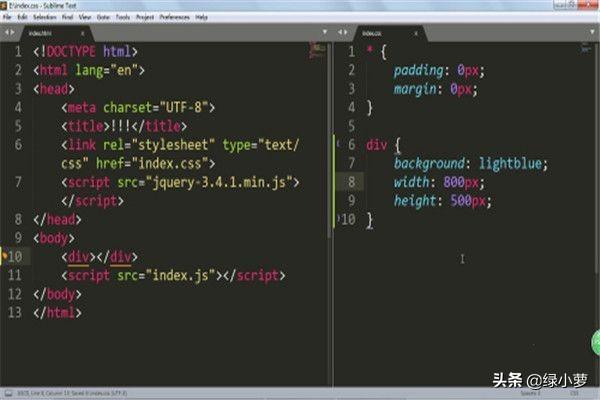Click 'jquery-3.4.1.min.js' script source
600x400 pixels.
[219, 182]
